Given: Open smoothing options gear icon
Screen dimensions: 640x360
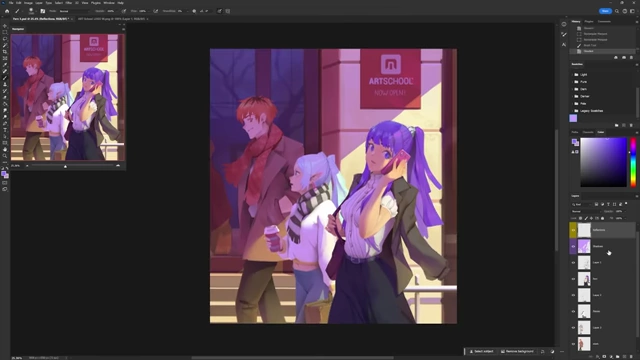Looking at the screenshot, I should pos(194,11).
